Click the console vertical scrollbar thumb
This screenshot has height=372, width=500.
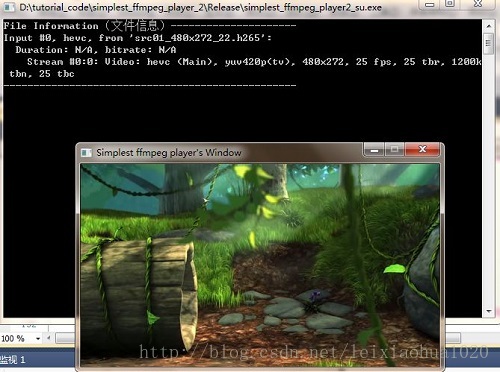489,43
